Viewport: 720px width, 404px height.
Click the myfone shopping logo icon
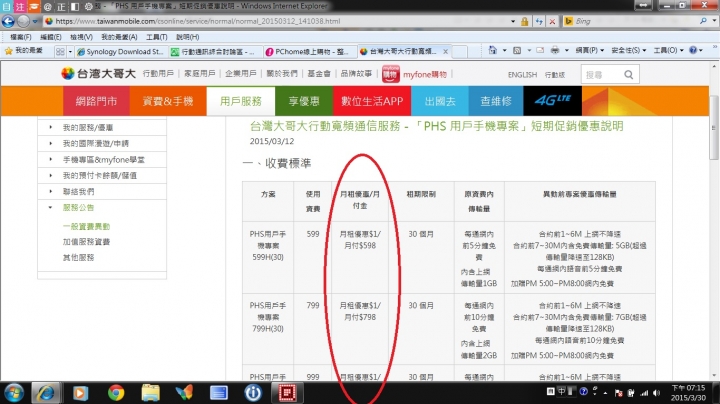pyautogui.click(x=391, y=74)
